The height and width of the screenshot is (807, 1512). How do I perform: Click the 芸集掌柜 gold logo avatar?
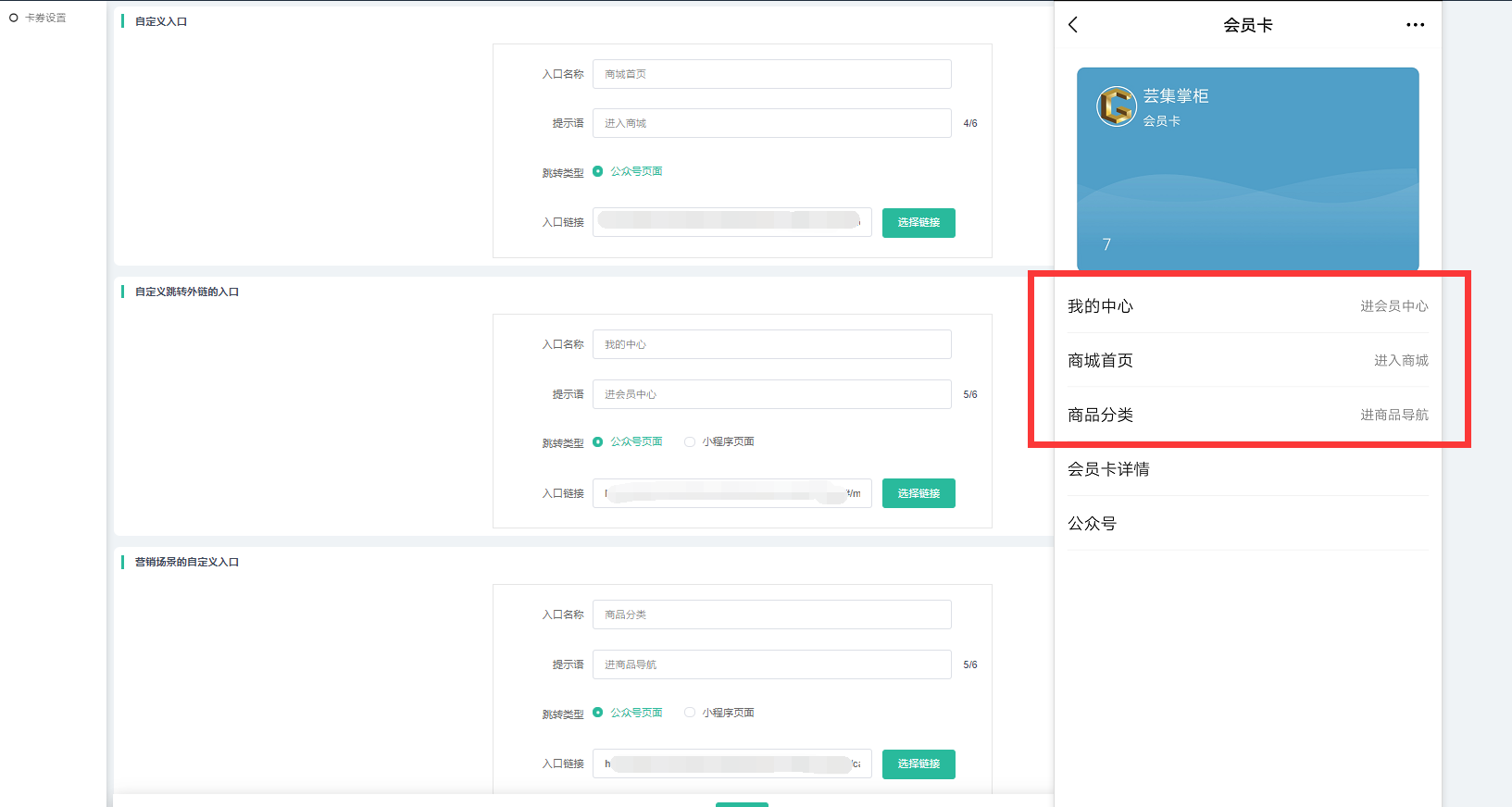1117,106
